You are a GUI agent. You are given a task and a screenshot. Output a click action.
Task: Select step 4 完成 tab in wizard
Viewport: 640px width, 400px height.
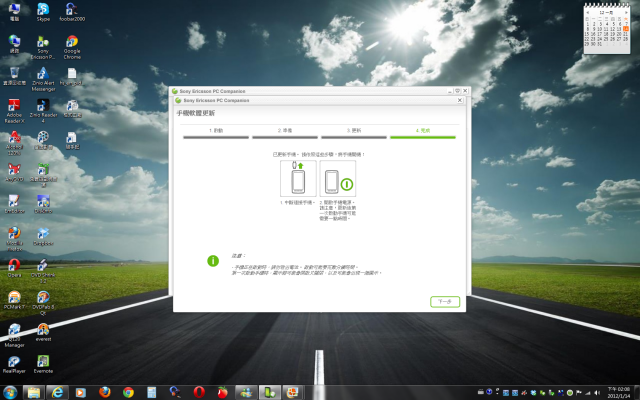422,133
